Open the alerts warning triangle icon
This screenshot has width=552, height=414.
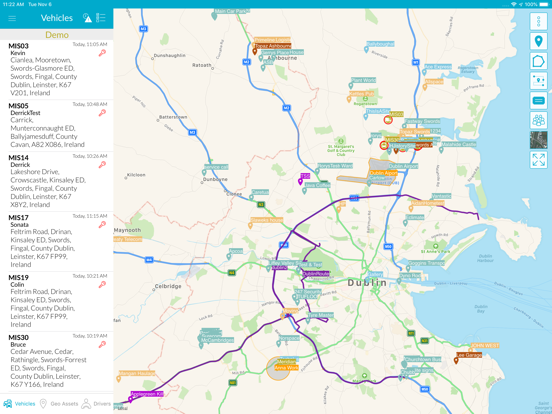tap(87, 18)
